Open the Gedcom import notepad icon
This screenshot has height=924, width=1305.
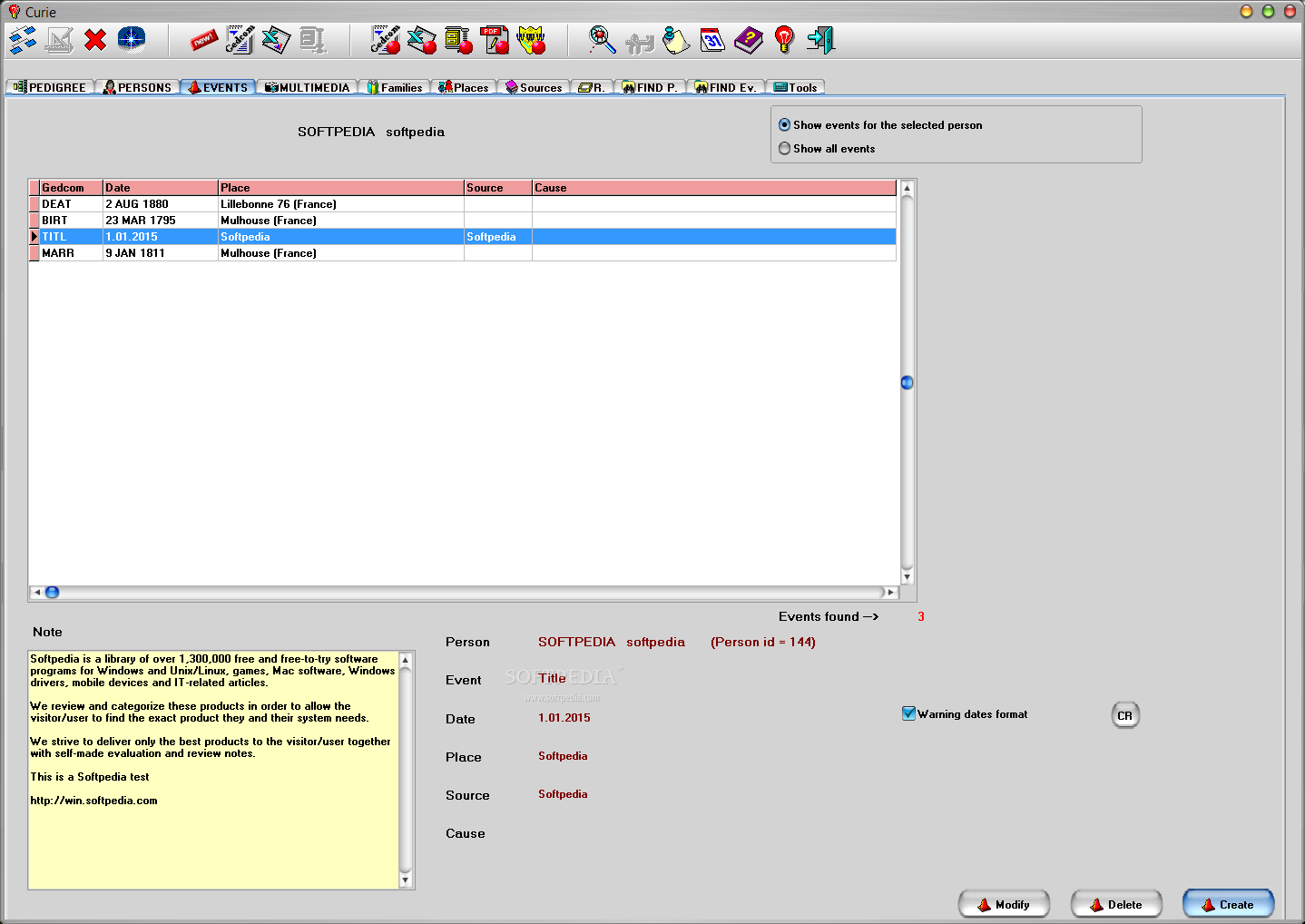(240, 40)
